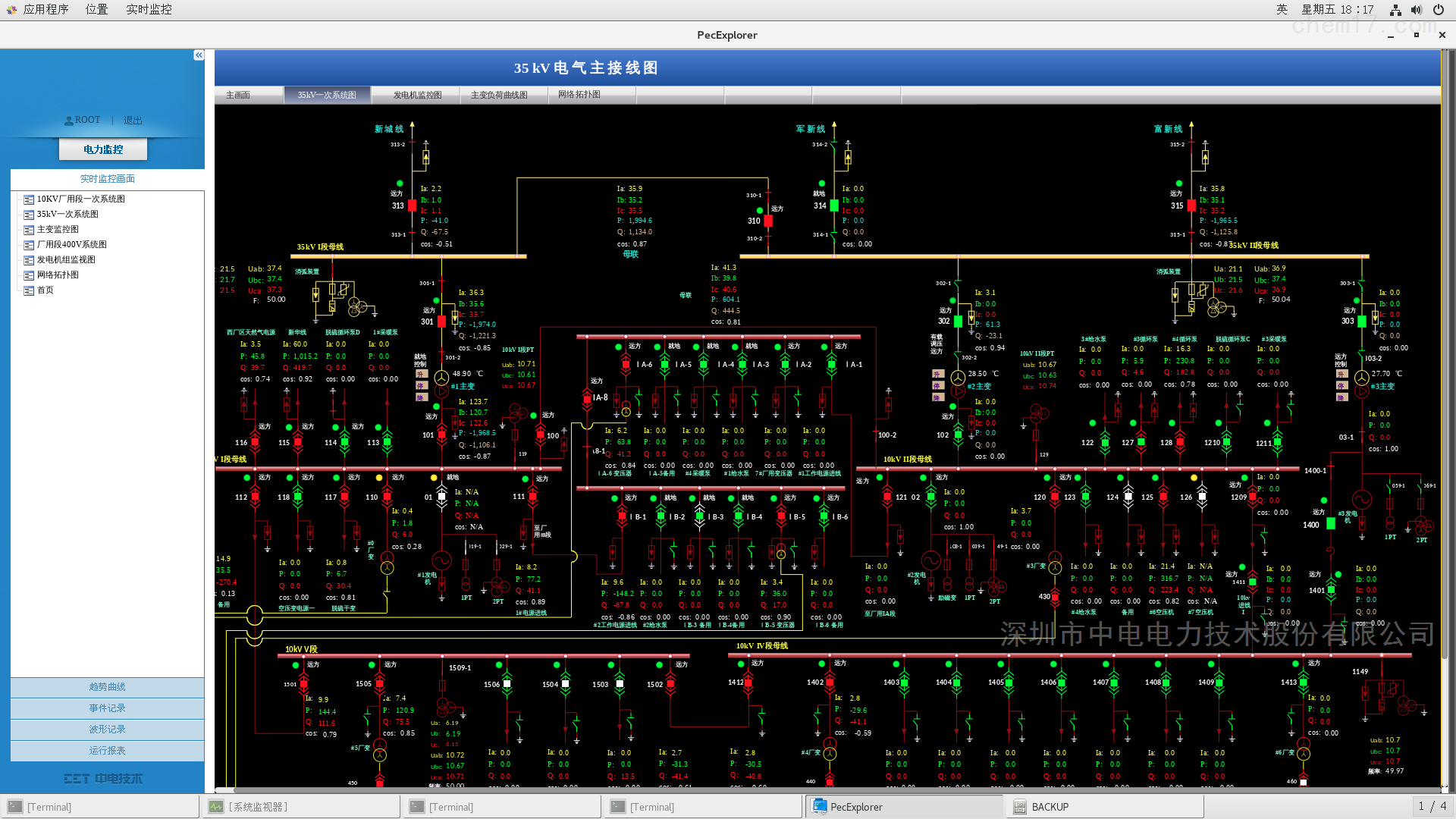Viewport: 1456px width, 819px height.
Task: Switch to 35kV一次系统图 tab
Action: [327, 95]
